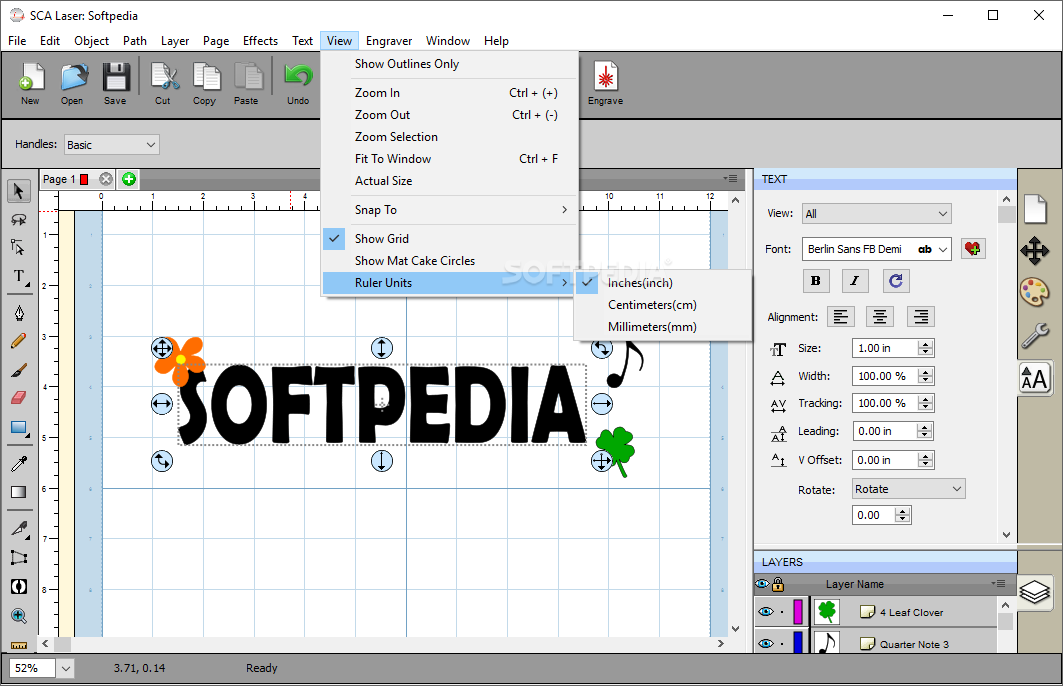Open the text AA side panel

[1035, 379]
